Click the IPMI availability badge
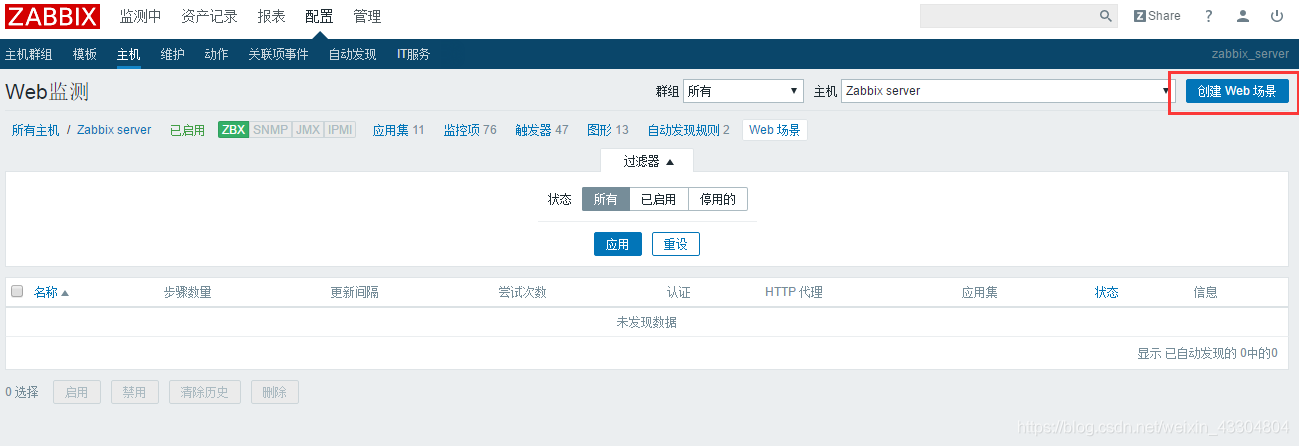 340,130
